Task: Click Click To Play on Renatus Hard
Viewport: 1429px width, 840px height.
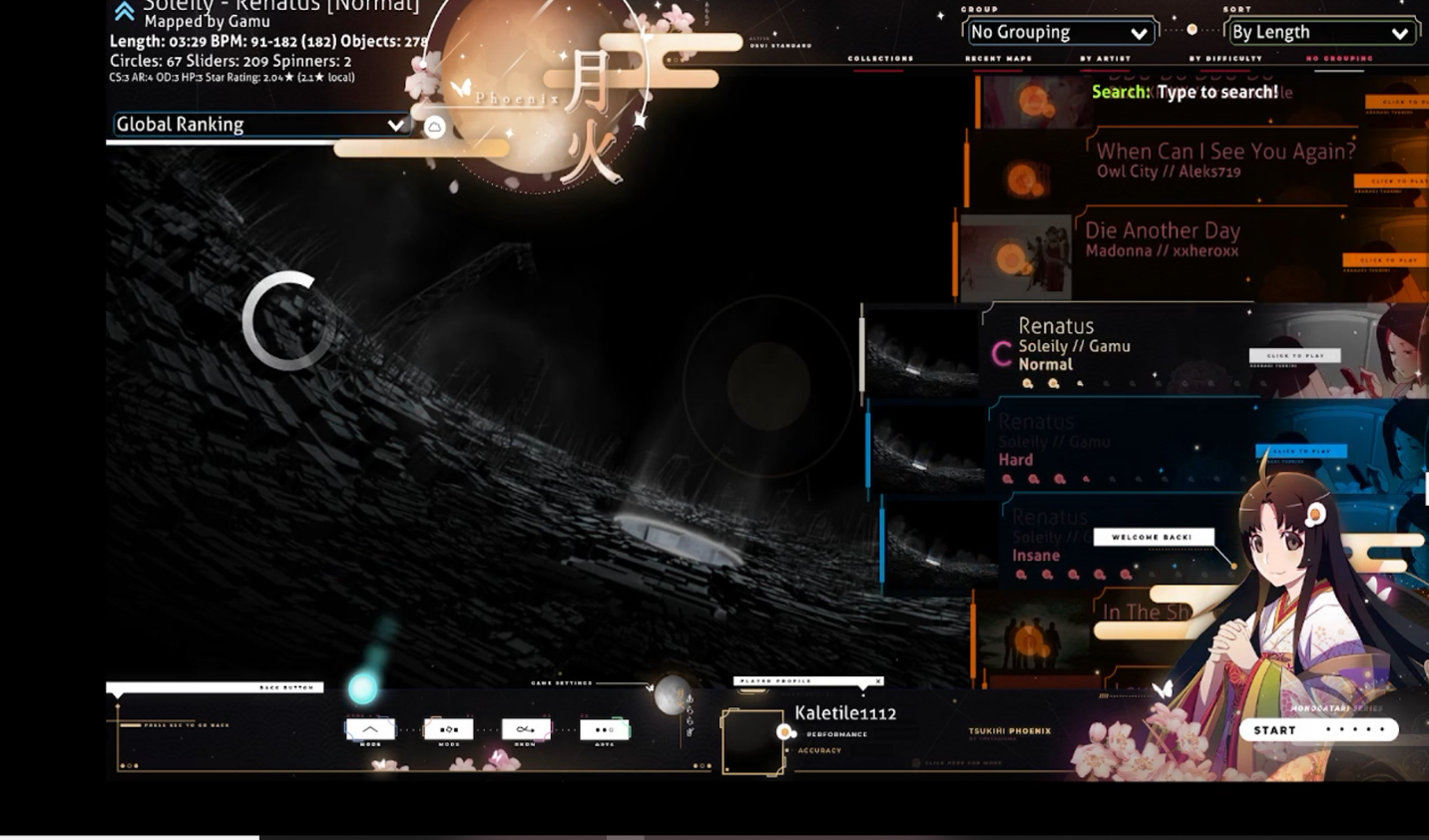Action: (x=1301, y=451)
